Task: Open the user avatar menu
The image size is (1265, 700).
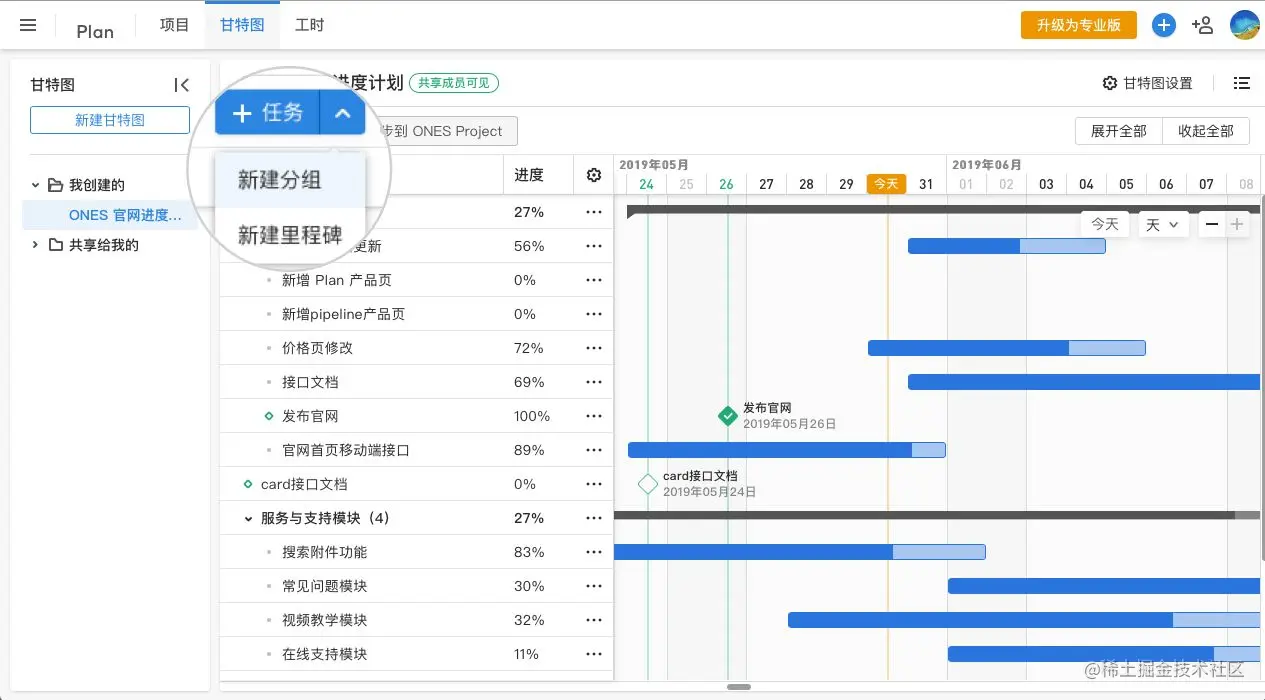Action: tap(1244, 25)
